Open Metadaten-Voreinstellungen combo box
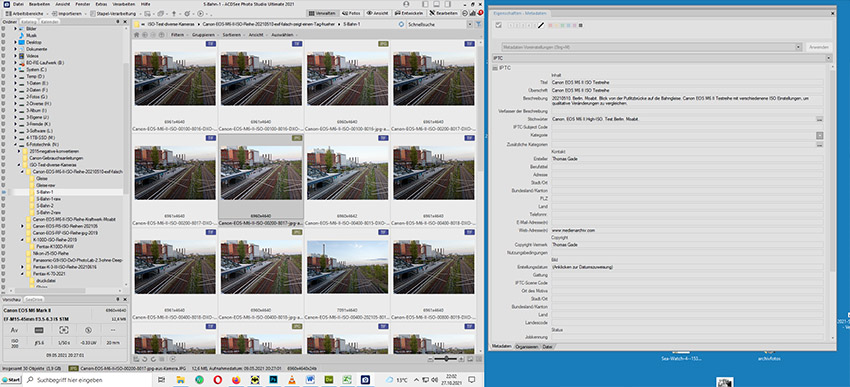 (651, 47)
